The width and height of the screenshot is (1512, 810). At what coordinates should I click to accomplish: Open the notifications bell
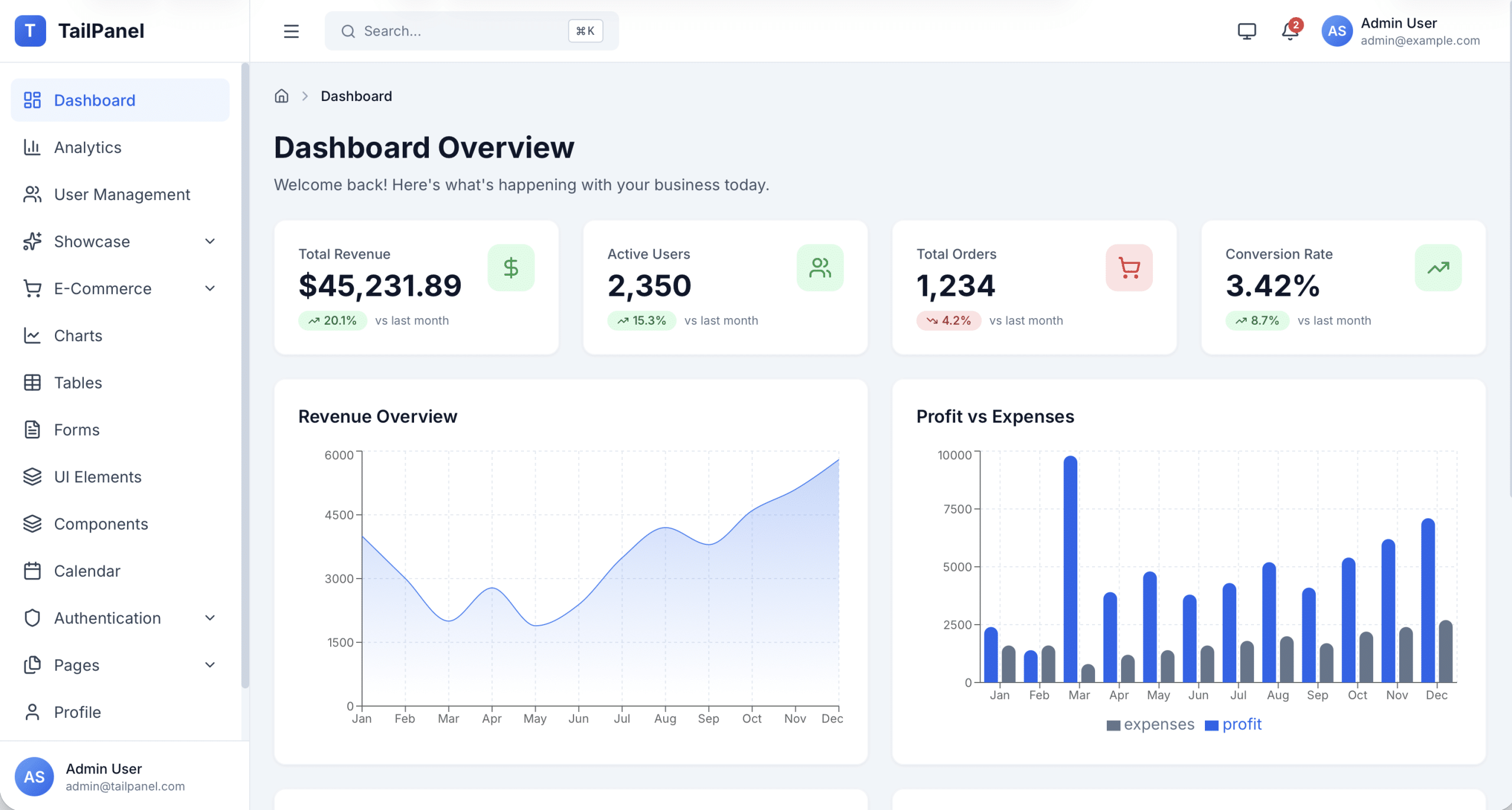(1289, 31)
